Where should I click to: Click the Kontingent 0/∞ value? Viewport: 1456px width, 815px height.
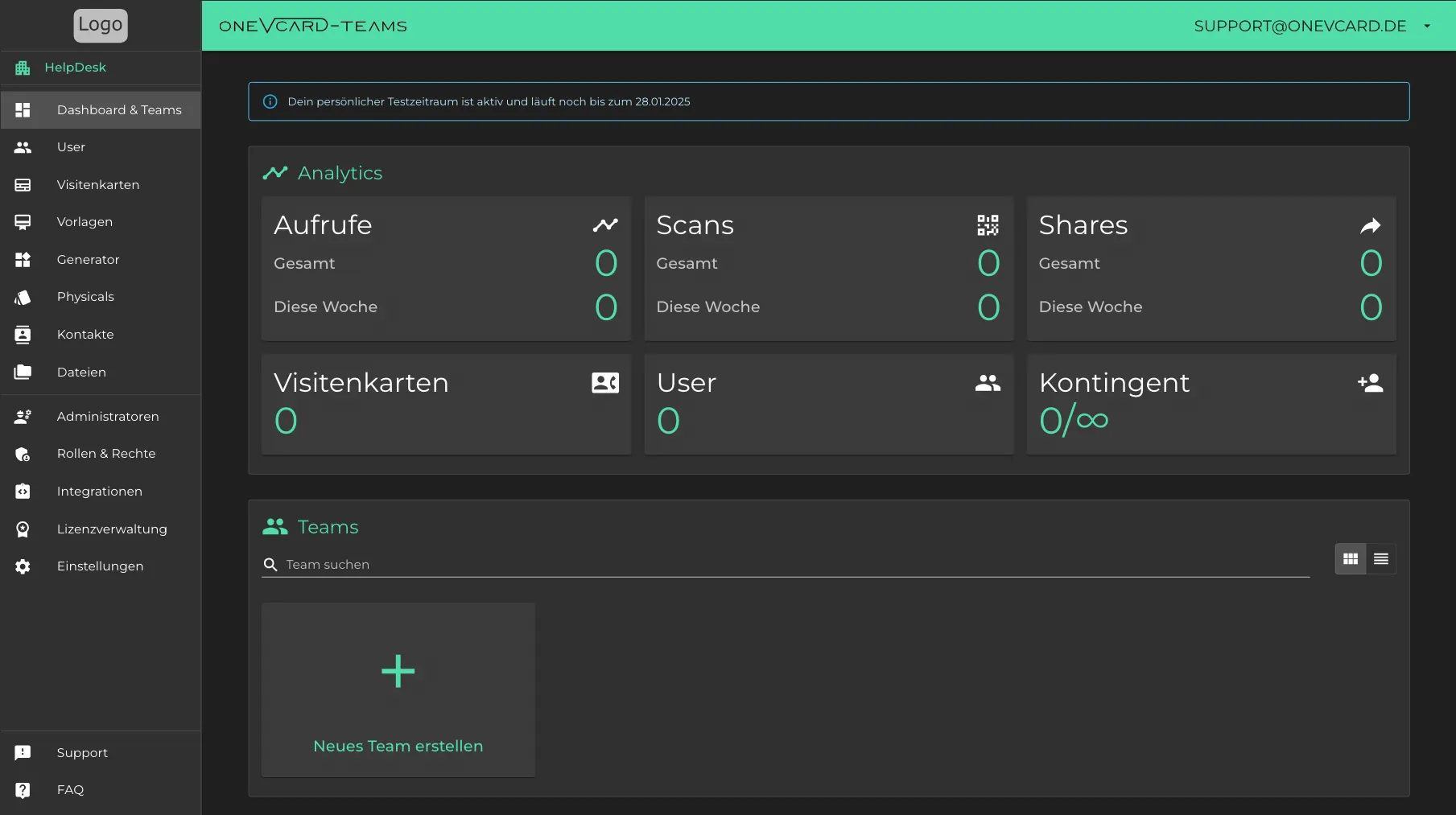(1074, 420)
